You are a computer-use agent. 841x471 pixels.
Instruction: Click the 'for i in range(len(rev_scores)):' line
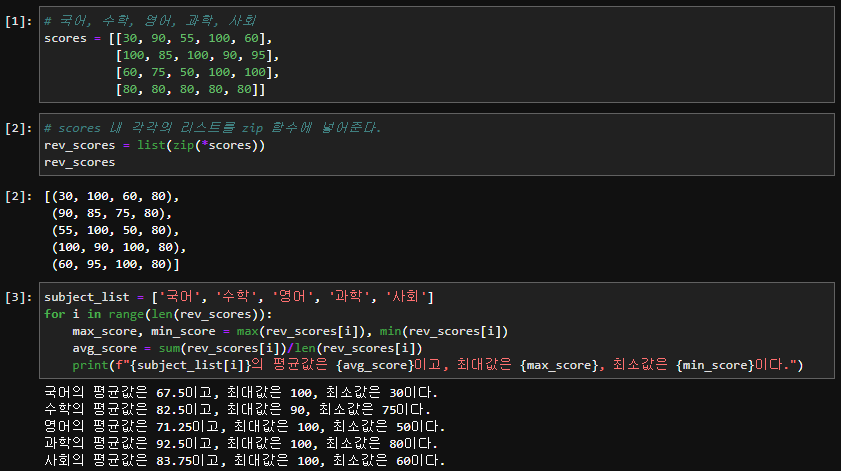pos(158,314)
